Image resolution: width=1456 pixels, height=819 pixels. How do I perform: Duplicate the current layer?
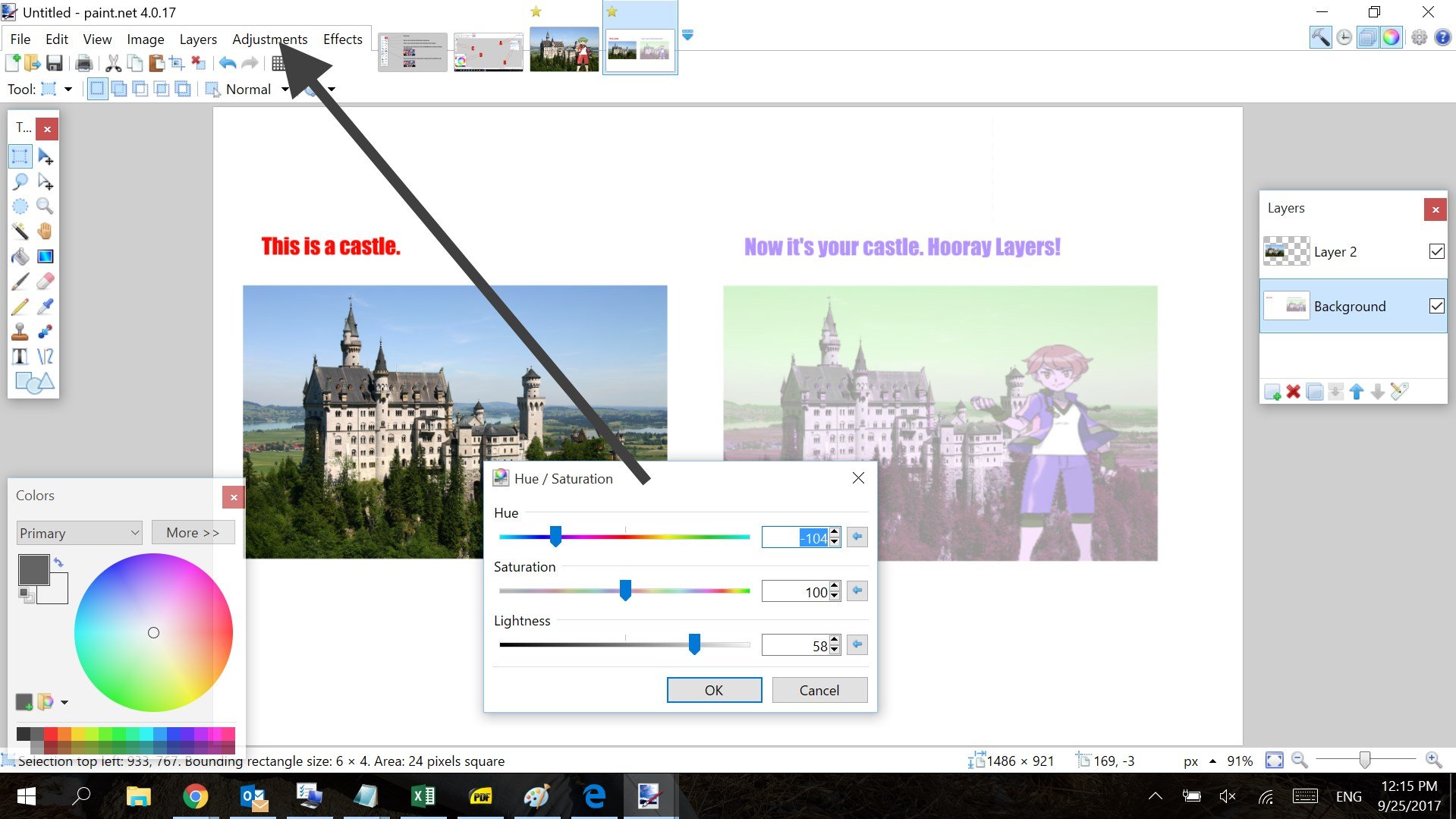1315,392
